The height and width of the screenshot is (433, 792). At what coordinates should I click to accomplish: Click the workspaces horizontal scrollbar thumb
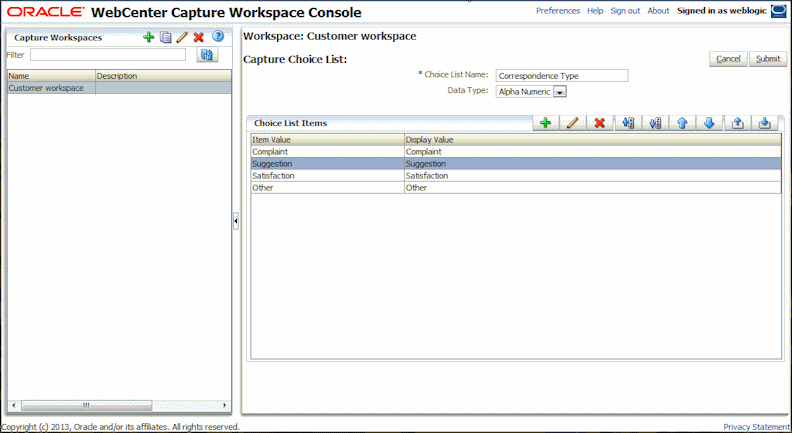(x=86, y=405)
